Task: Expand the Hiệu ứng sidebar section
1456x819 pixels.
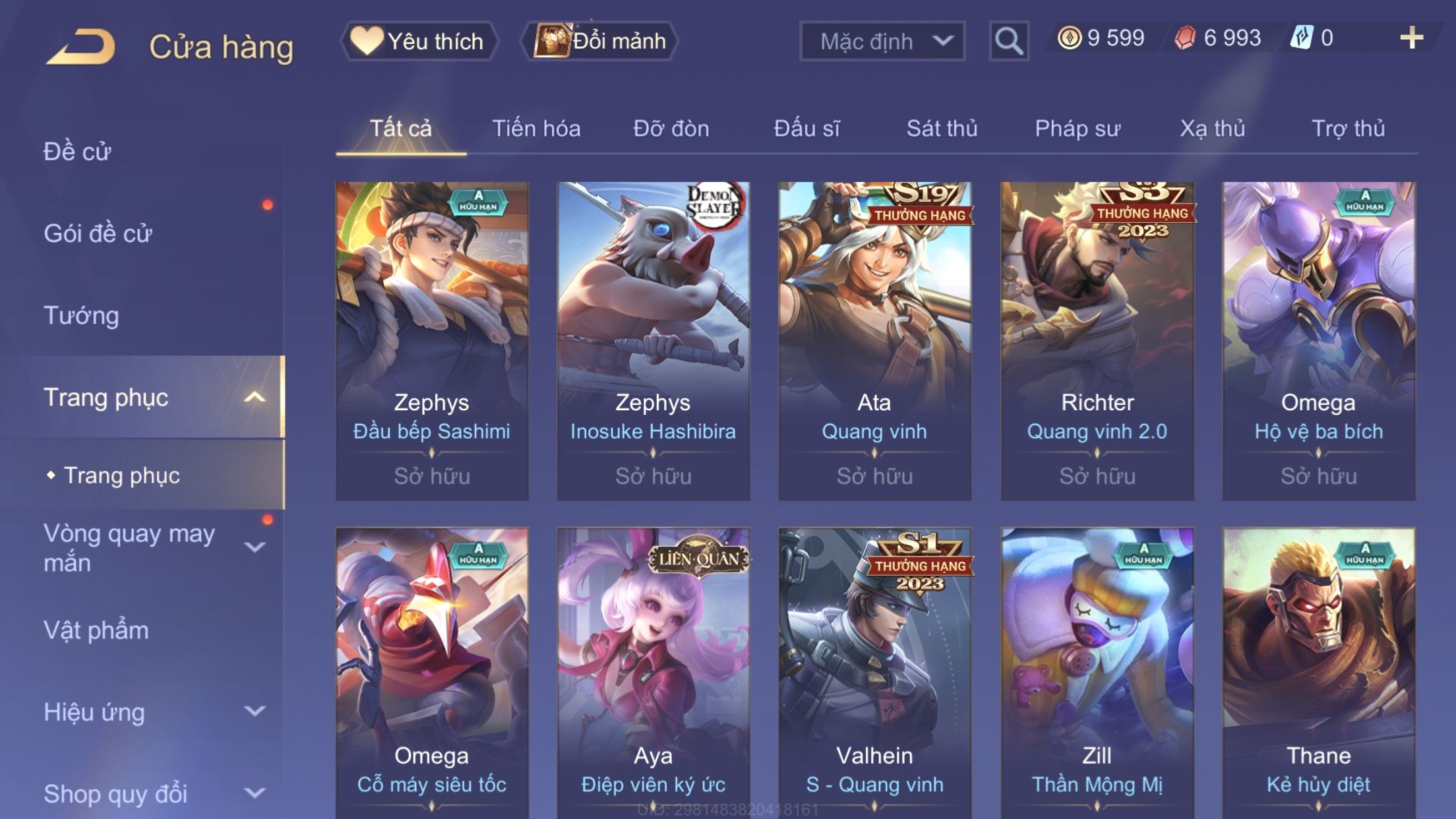Action: [x=255, y=711]
